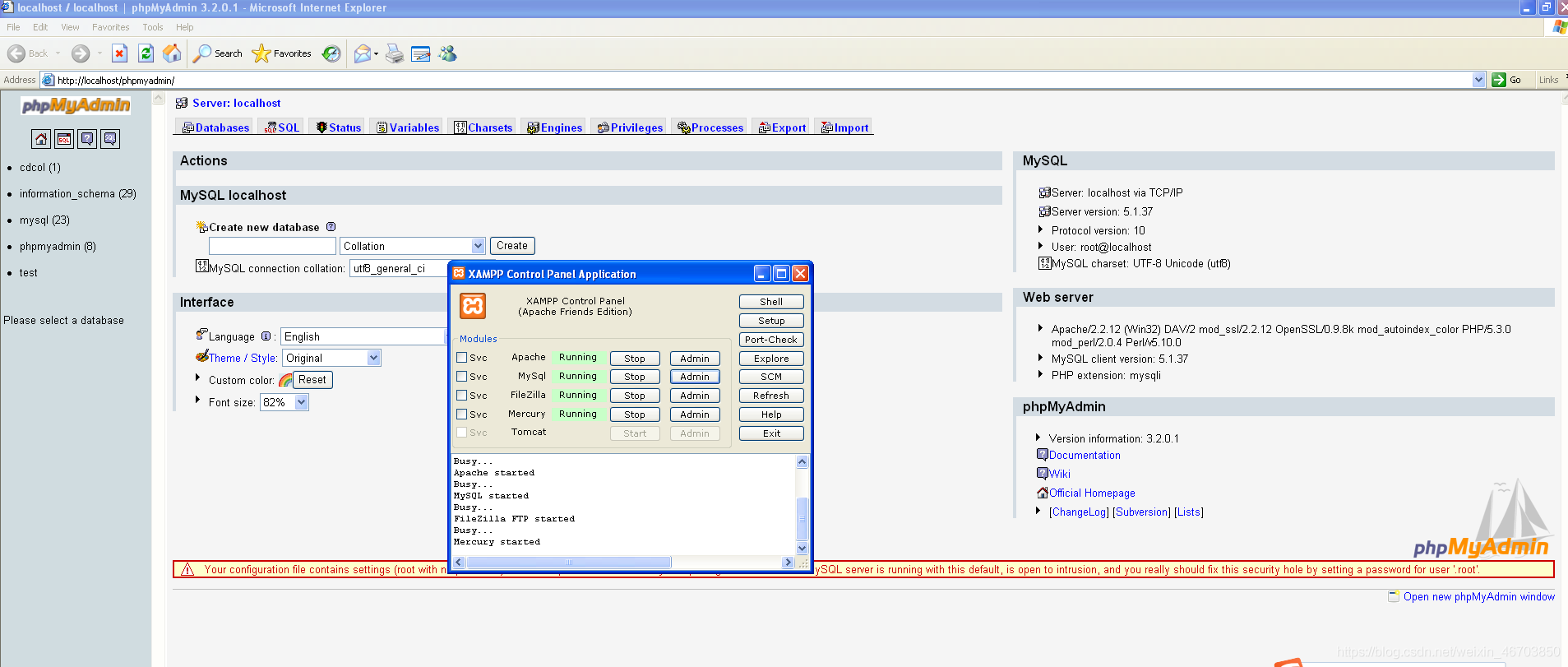This screenshot has height=667, width=1568.
Task: Click the Mail envelope toolbar icon
Action: click(362, 53)
